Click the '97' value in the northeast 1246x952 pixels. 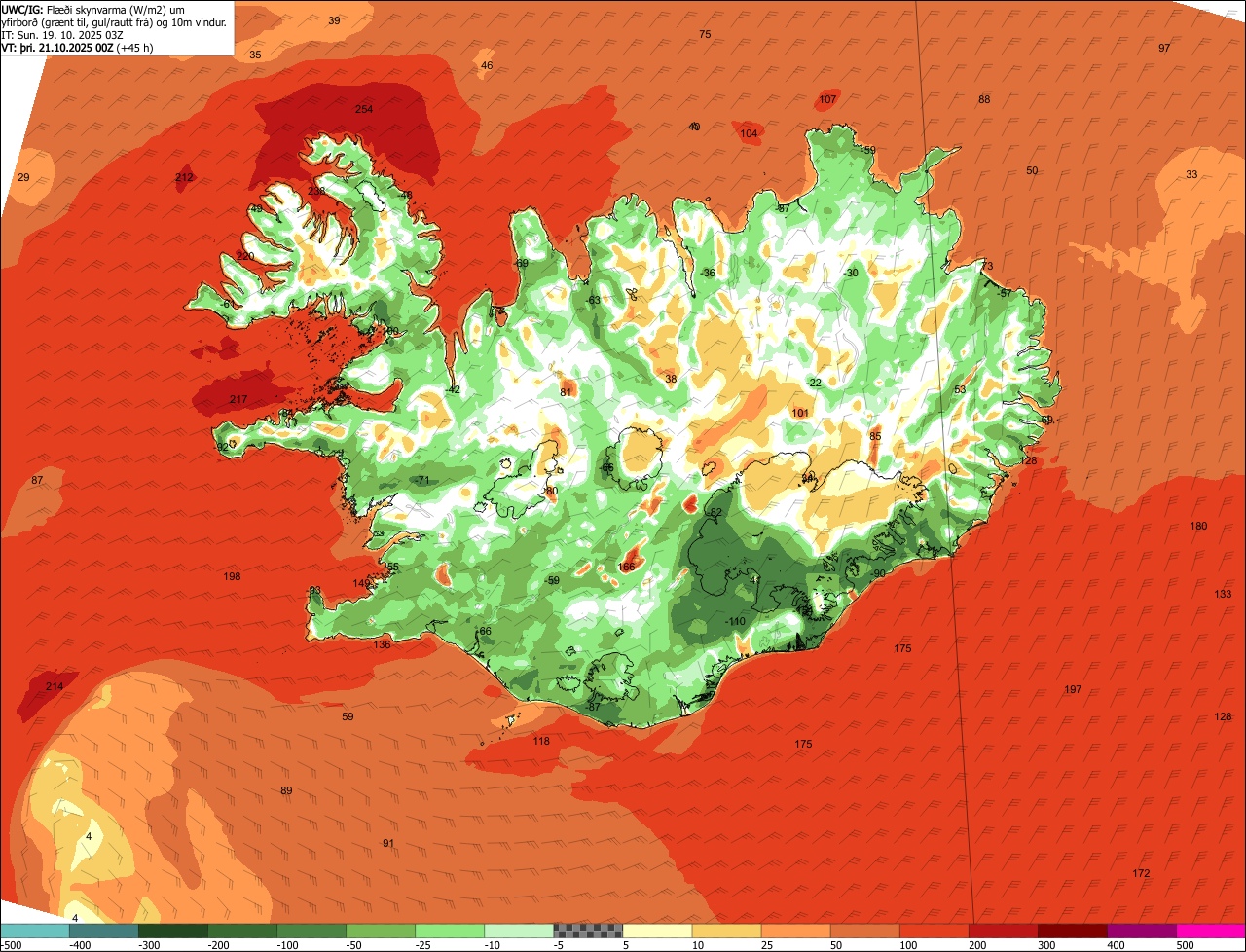tap(1164, 48)
